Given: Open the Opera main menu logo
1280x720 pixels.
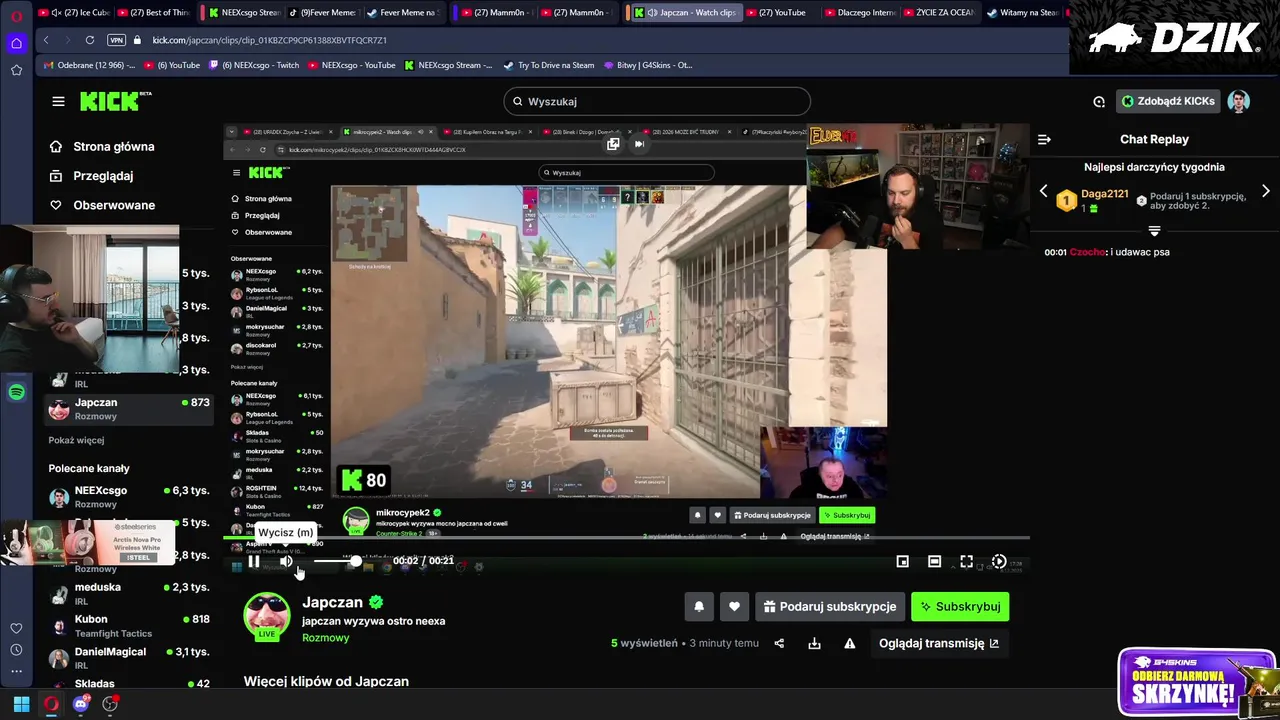Looking at the screenshot, I should 16,16.
